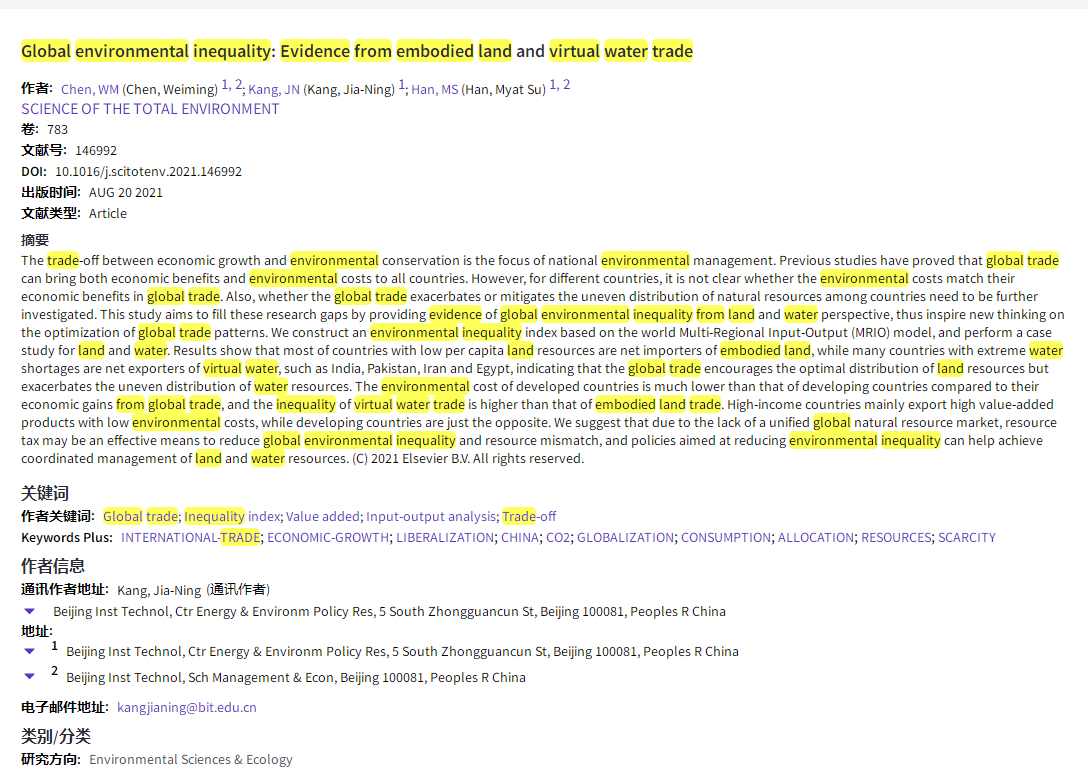
Task: Open the journal SCIENCE OF THE TOTAL ENVIRONMENT
Action: point(150,109)
